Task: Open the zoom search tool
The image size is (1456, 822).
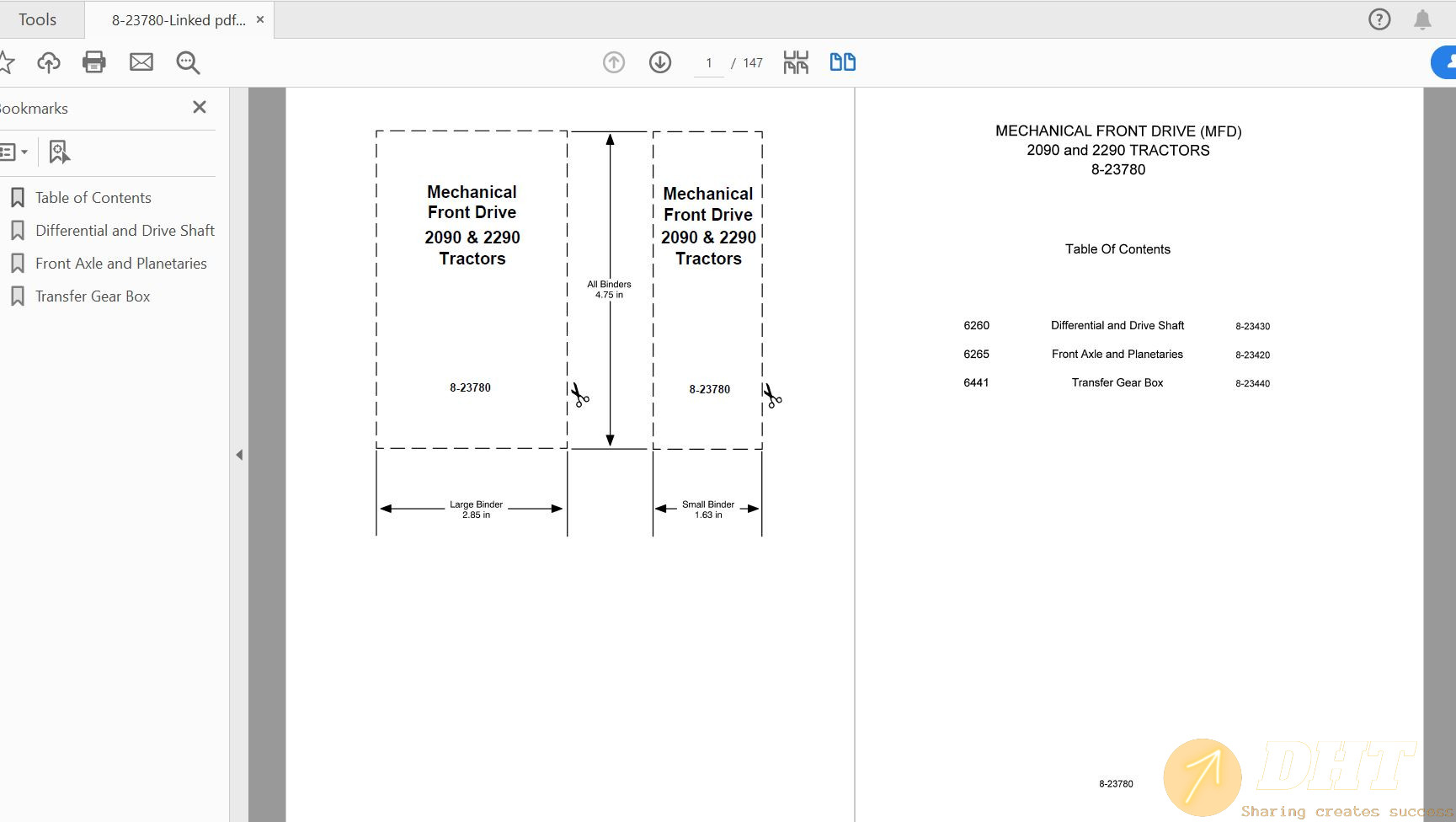Action: [x=188, y=62]
